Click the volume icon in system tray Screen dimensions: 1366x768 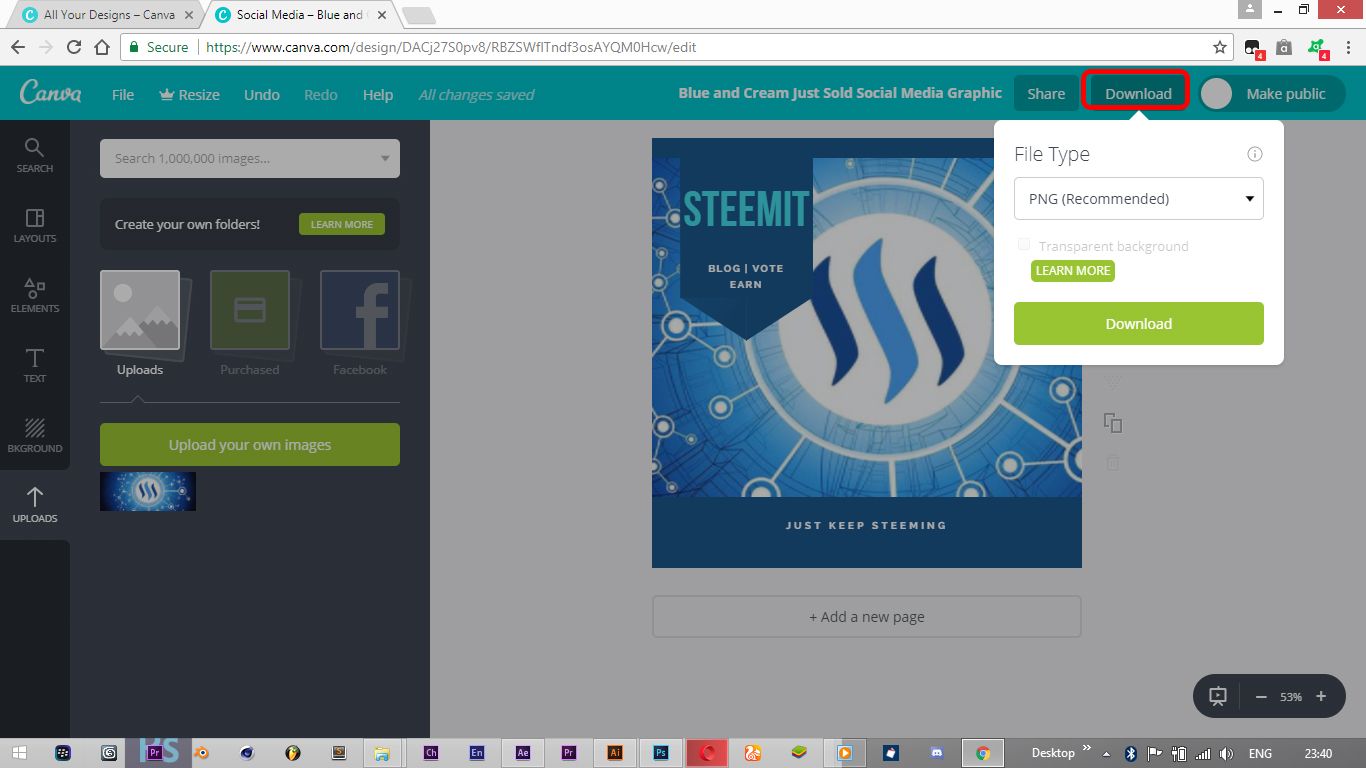[1228, 753]
